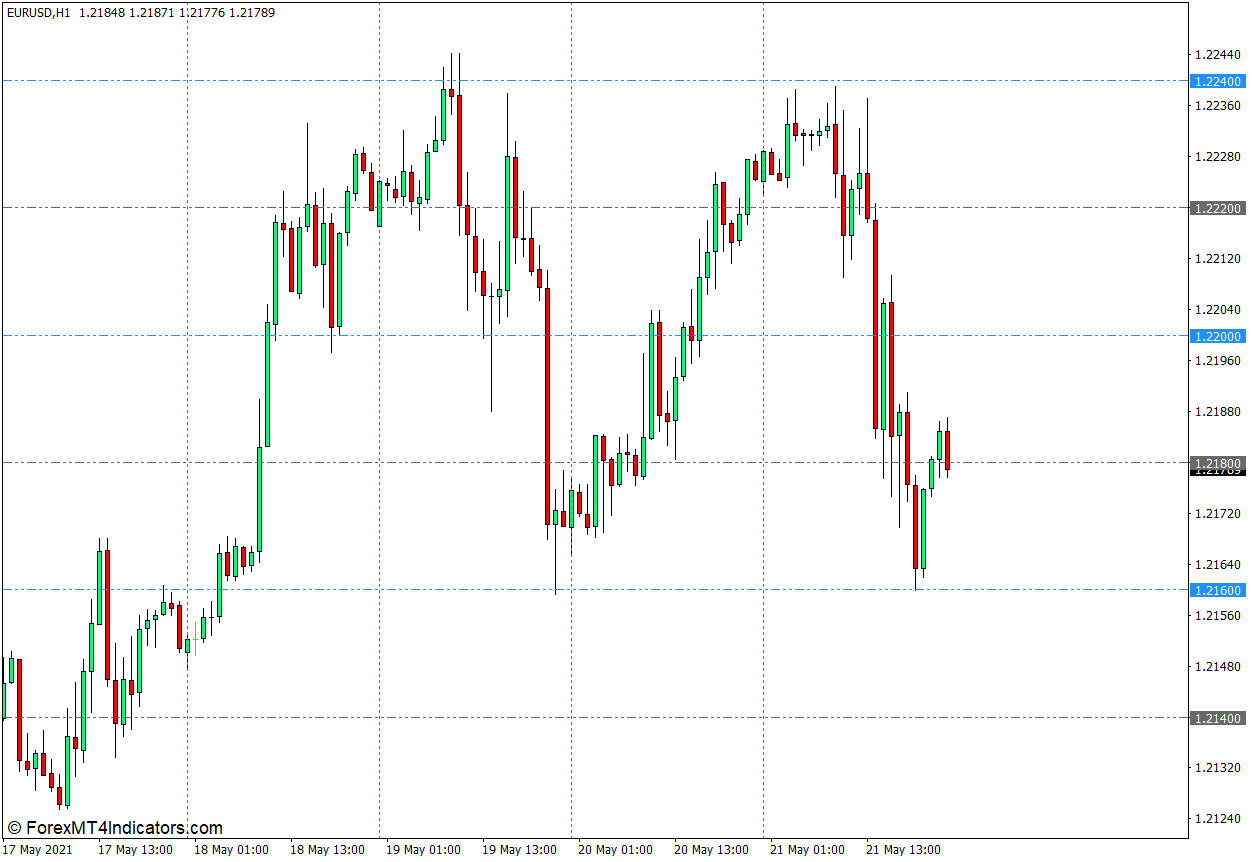Click the last red candle on the chart
The width and height of the screenshot is (1252, 862).
point(947,450)
